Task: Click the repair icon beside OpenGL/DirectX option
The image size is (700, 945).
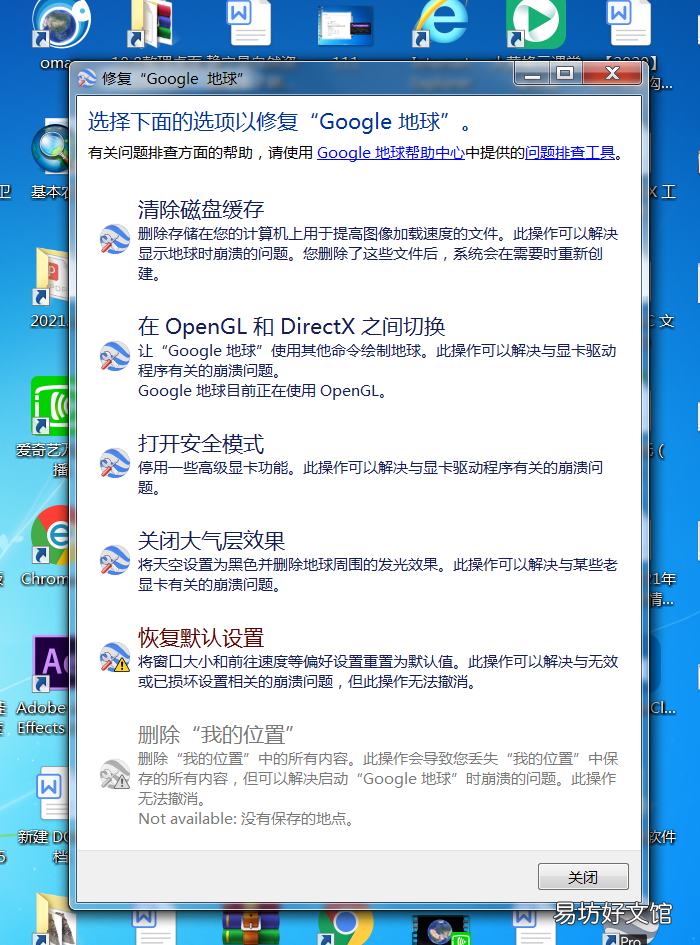Action: click(x=115, y=356)
